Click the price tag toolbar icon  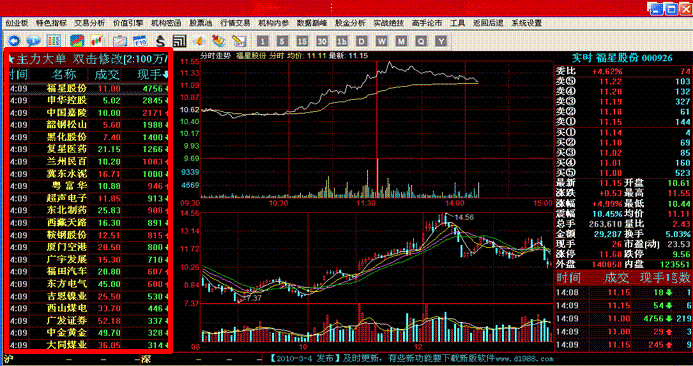tap(219, 41)
